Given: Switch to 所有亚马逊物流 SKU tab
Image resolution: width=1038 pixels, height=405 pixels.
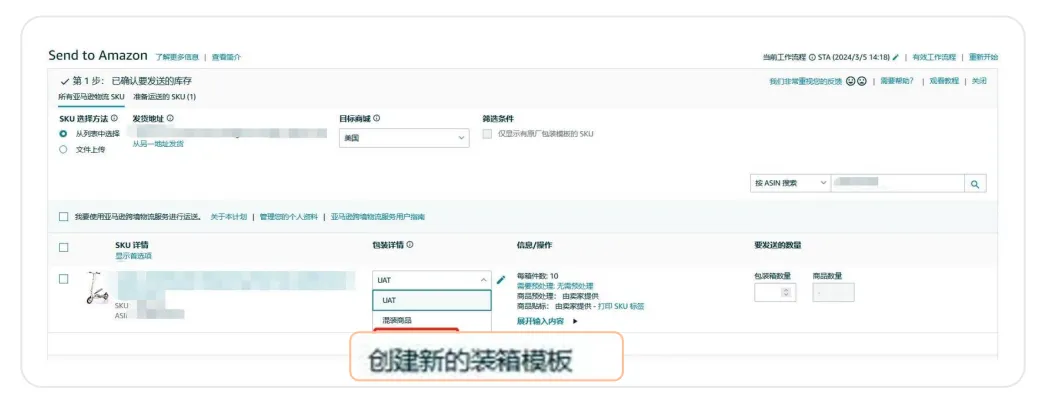Looking at the screenshot, I should tap(91, 97).
